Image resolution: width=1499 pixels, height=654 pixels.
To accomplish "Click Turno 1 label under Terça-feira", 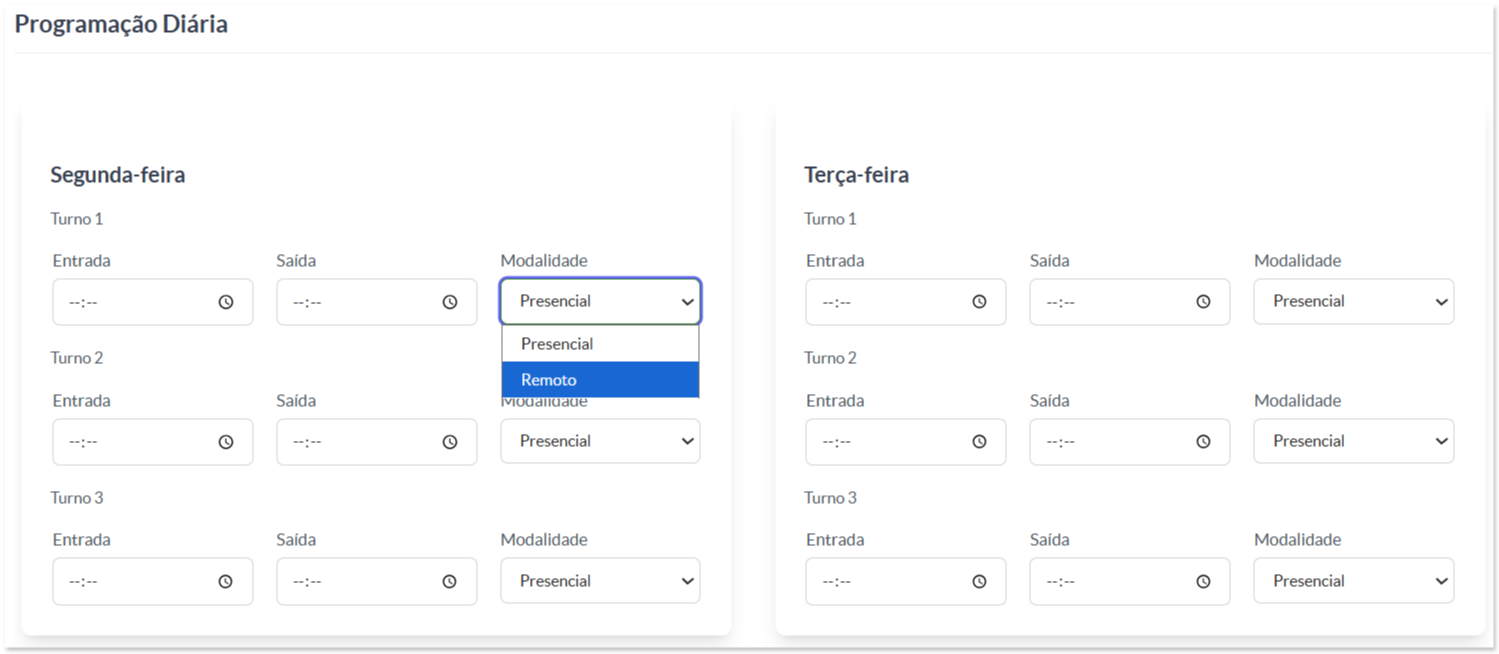I will pos(831,218).
